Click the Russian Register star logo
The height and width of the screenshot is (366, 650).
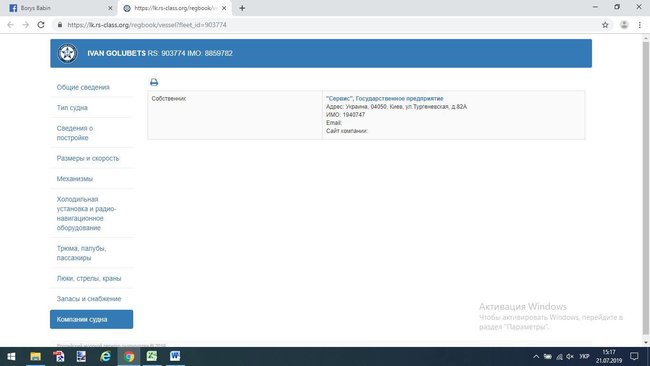click(x=67, y=53)
